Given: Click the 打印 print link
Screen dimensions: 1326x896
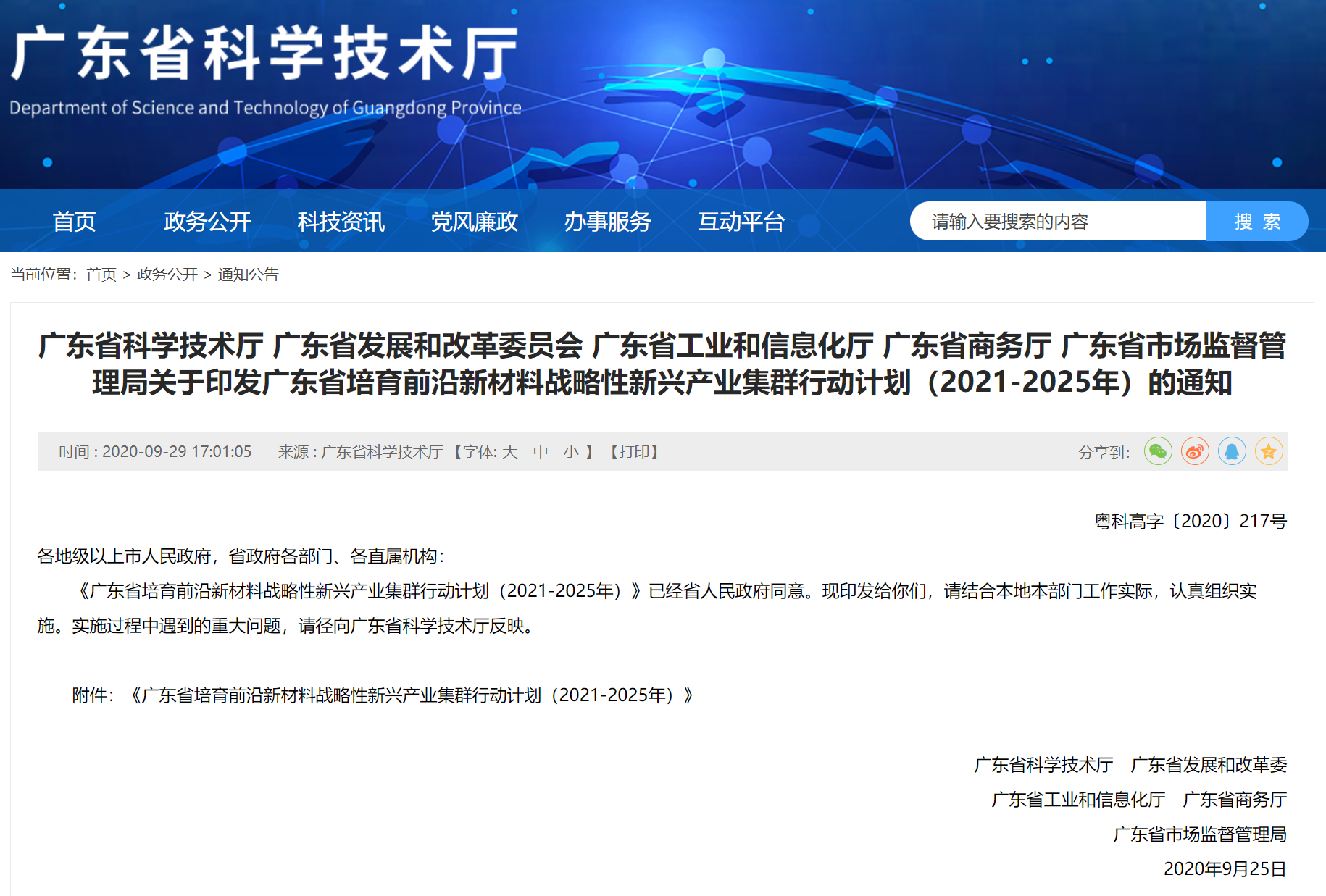Looking at the screenshot, I should pyautogui.click(x=634, y=452).
